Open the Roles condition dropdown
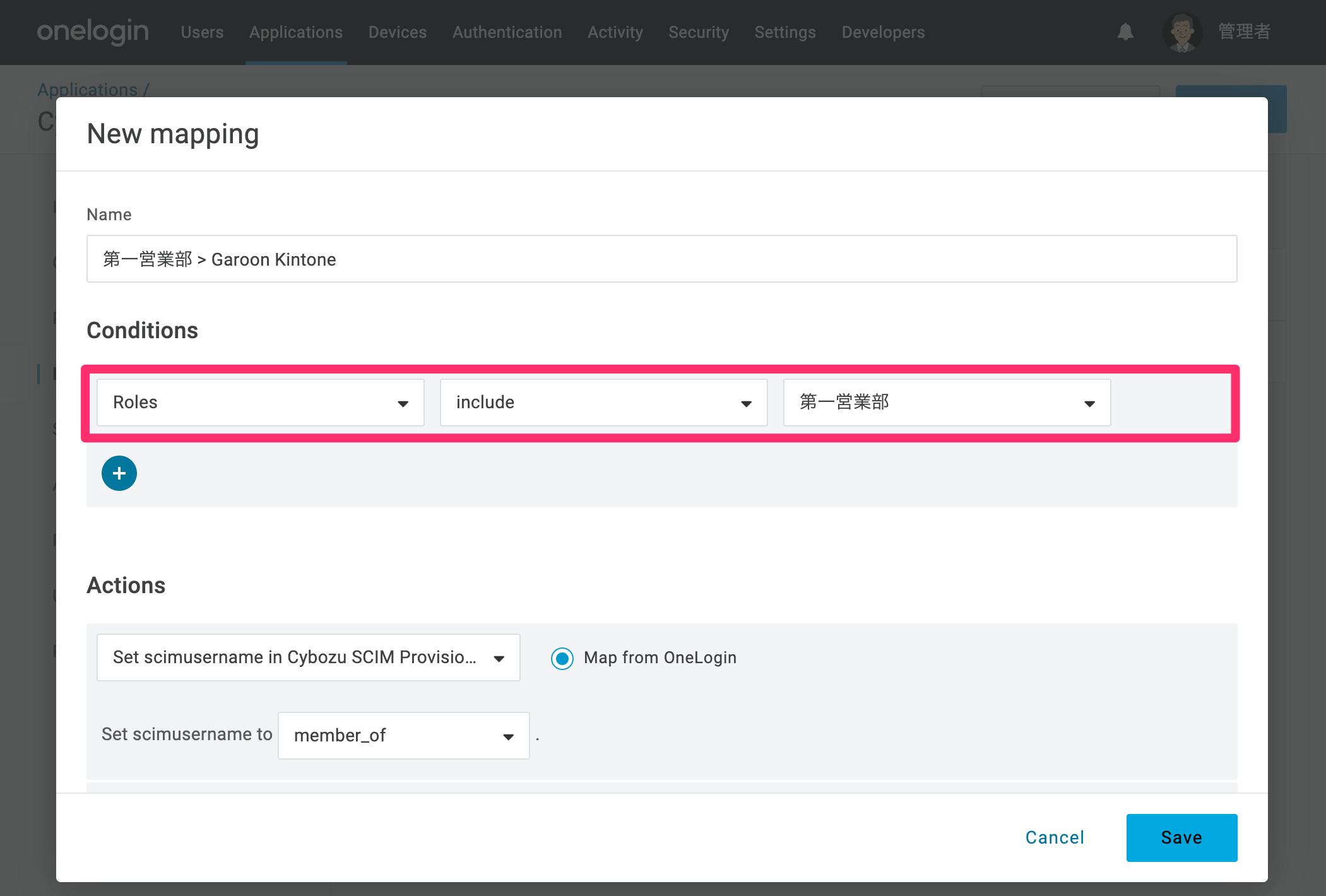Image resolution: width=1326 pixels, height=896 pixels. coord(261,403)
